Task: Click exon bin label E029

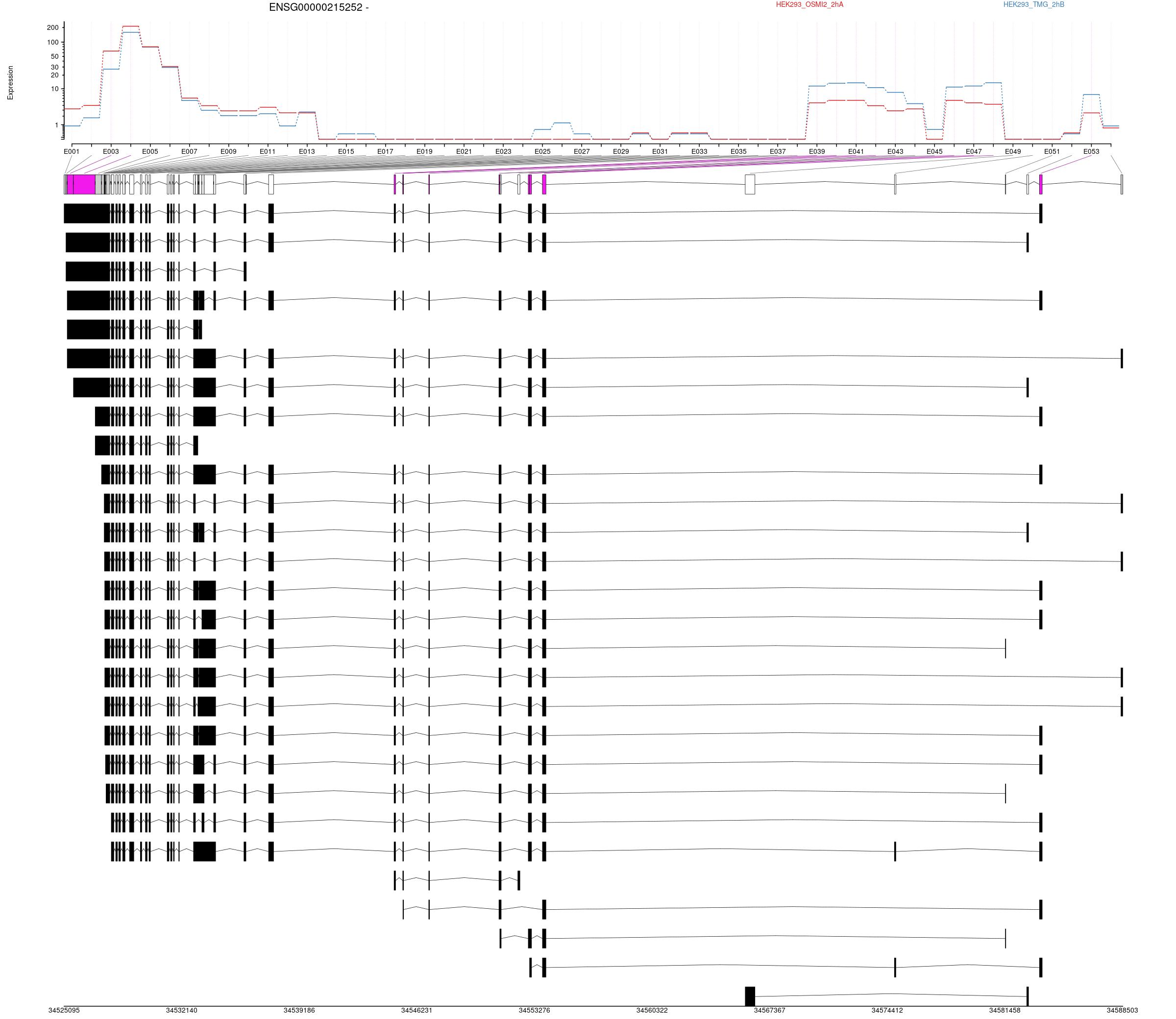Action: point(621,152)
